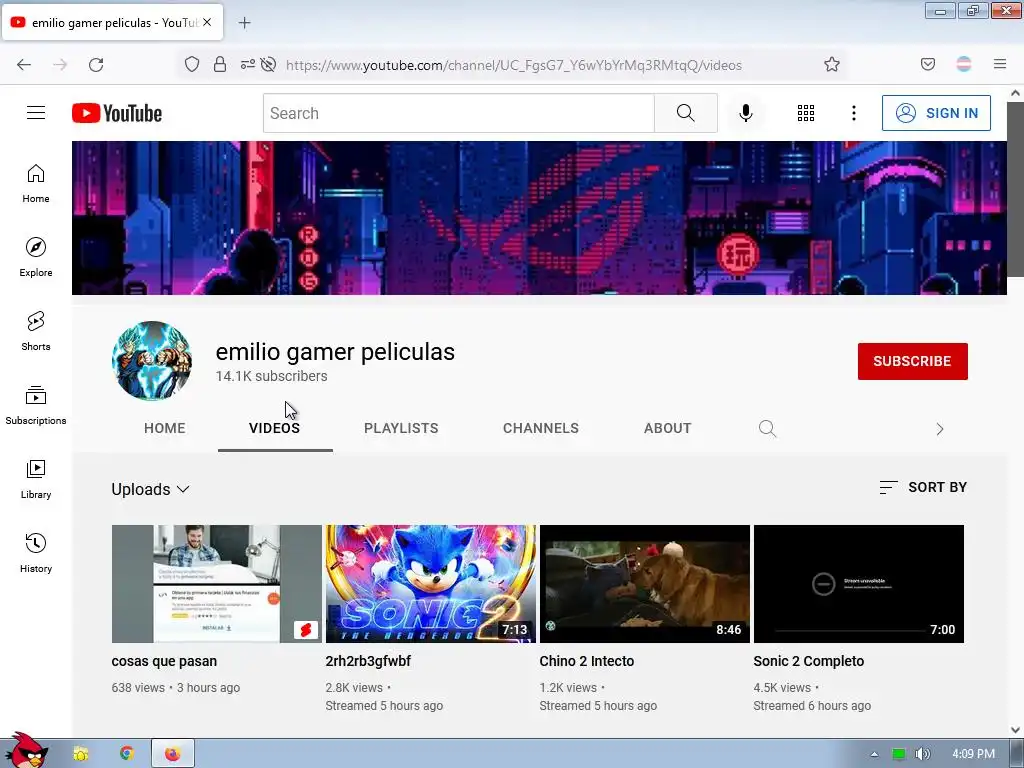Open the YouTube apps grid
1024x768 pixels.
[x=806, y=113]
